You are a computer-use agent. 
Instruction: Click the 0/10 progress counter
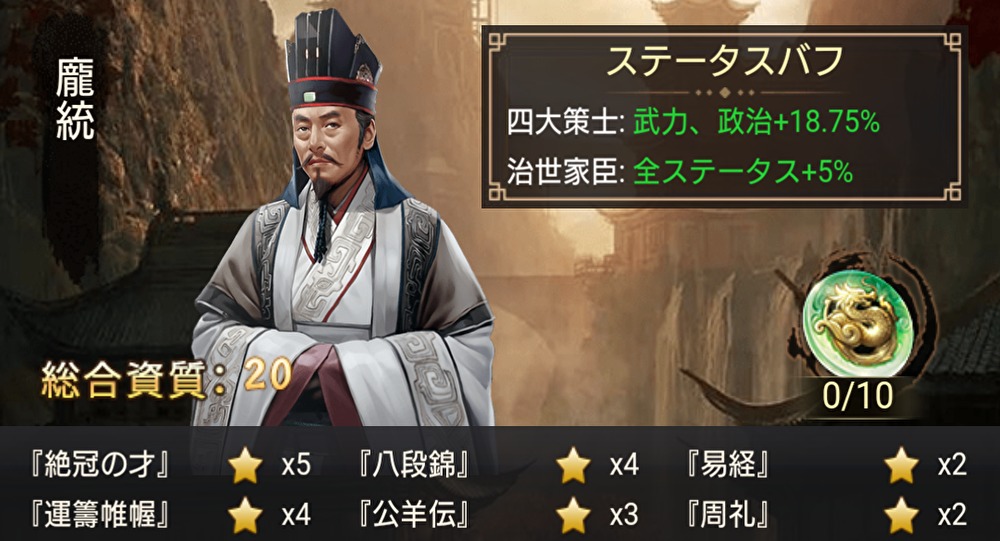pos(858,396)
